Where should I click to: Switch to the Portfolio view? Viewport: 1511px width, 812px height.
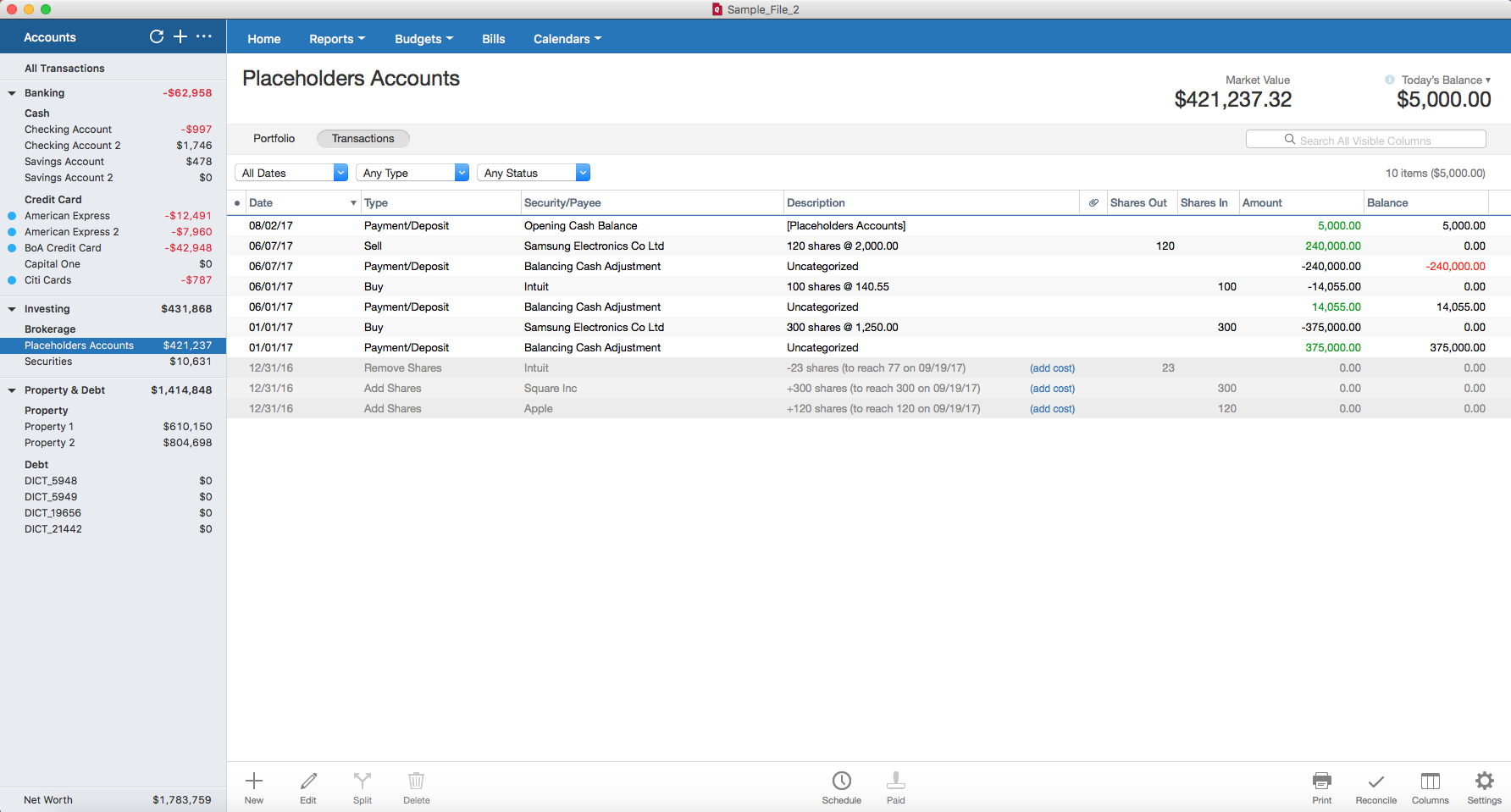[x=274, y=139]
